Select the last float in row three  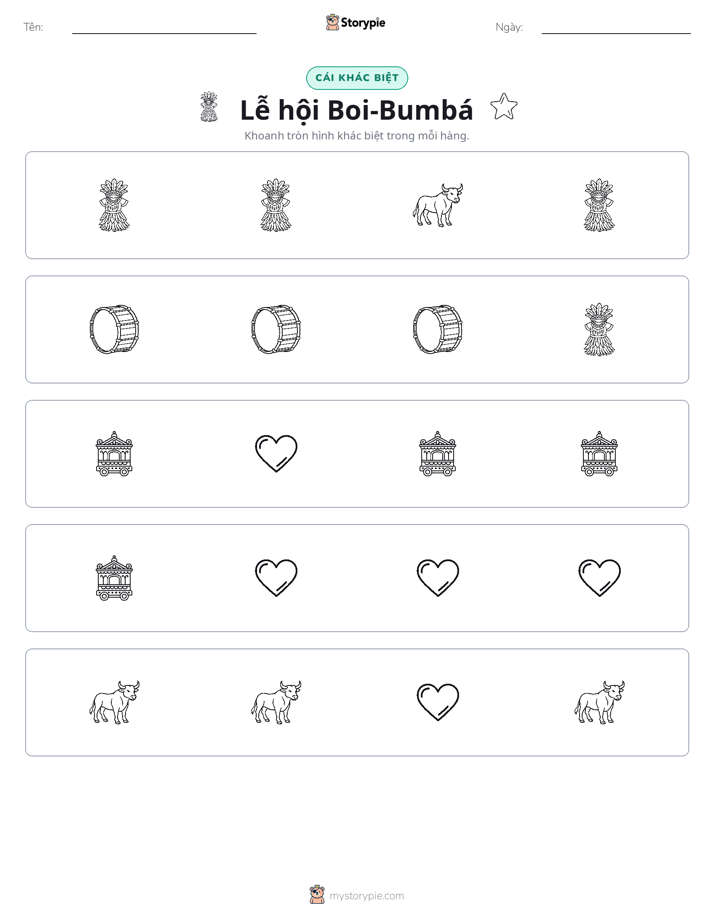(599, 454)
